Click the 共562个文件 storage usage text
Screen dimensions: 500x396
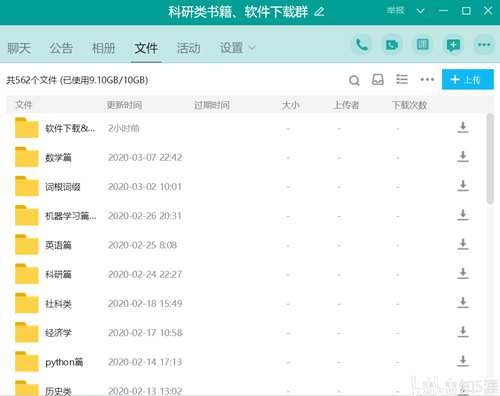coord(77,80)
